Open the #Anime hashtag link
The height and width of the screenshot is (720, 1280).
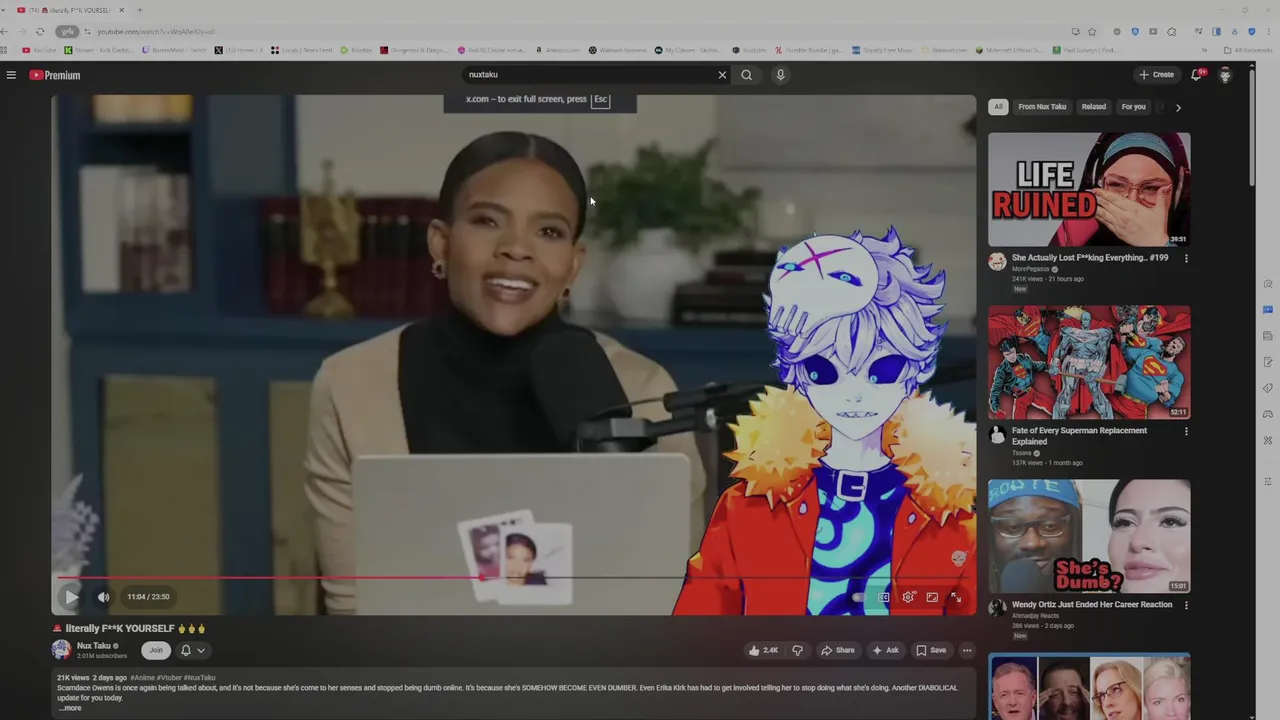pos(142,678)
